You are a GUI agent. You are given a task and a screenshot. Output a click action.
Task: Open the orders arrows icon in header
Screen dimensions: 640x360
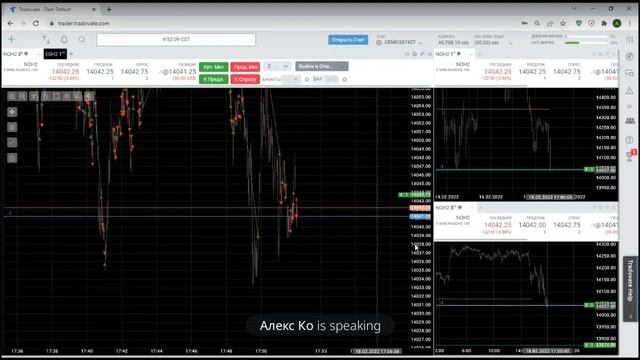[46, 40]
